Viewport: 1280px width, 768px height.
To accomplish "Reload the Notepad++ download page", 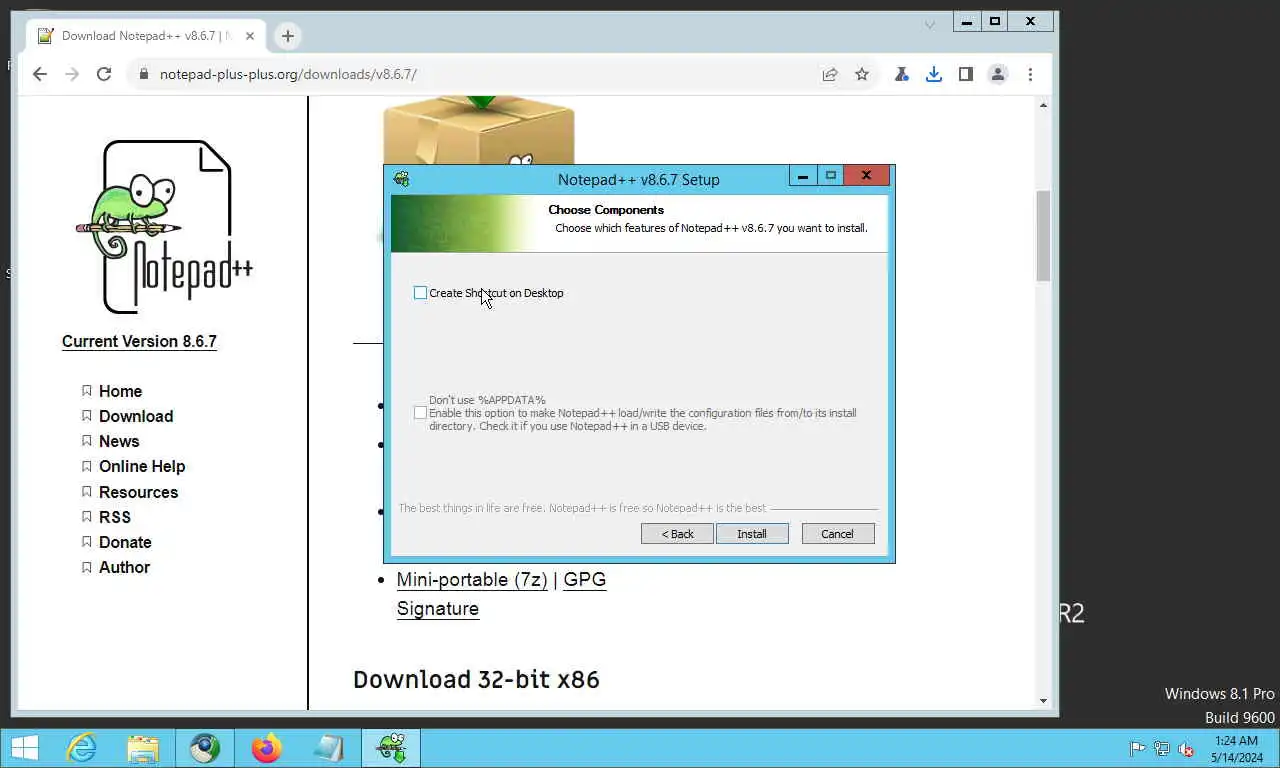I will [x=104, y=74].
